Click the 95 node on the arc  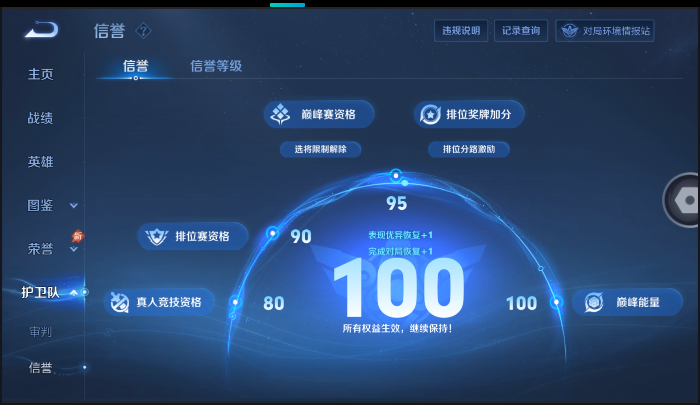coord(396,175)
